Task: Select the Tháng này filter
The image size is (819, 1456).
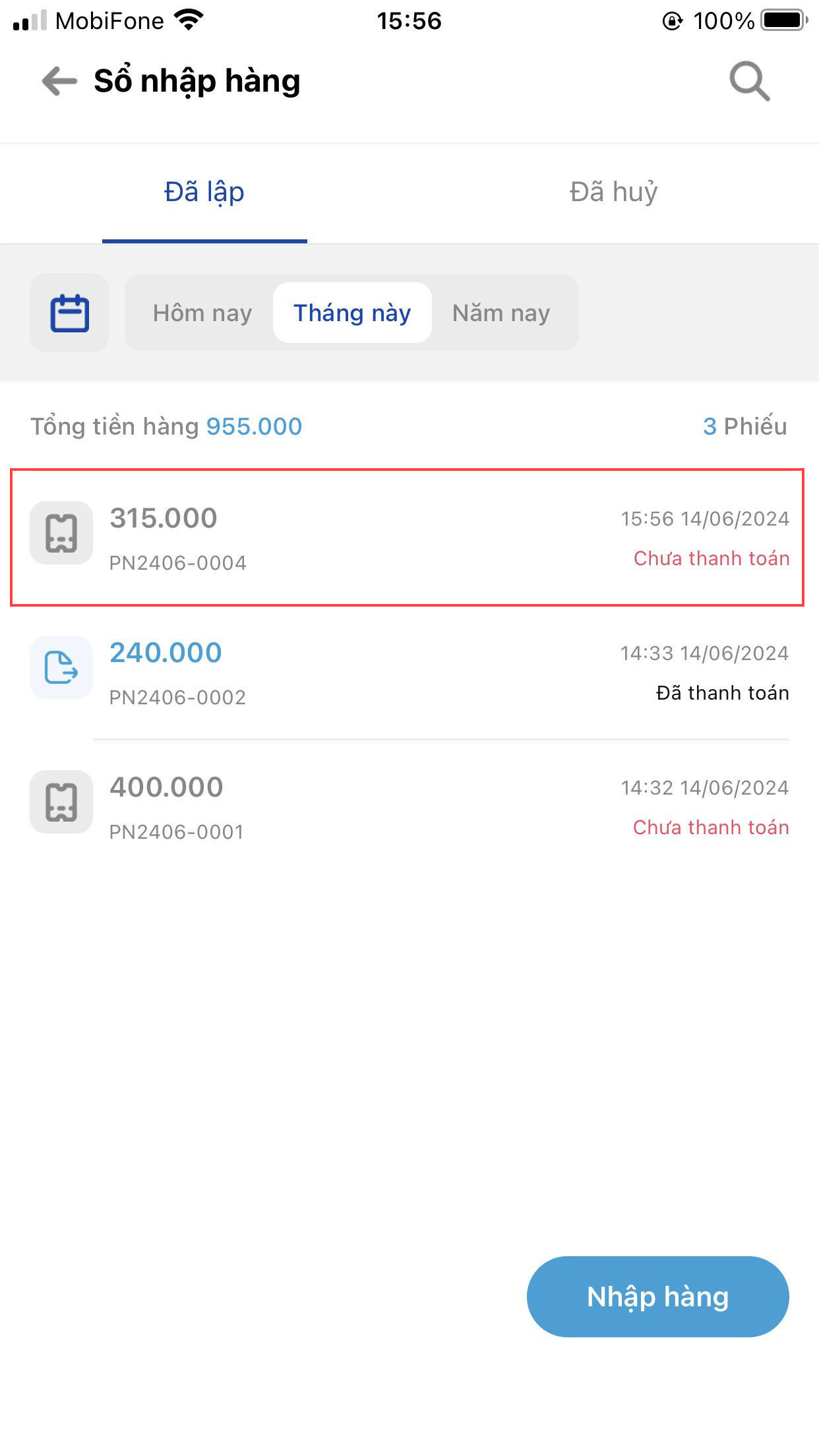Action: click(352, 313)
